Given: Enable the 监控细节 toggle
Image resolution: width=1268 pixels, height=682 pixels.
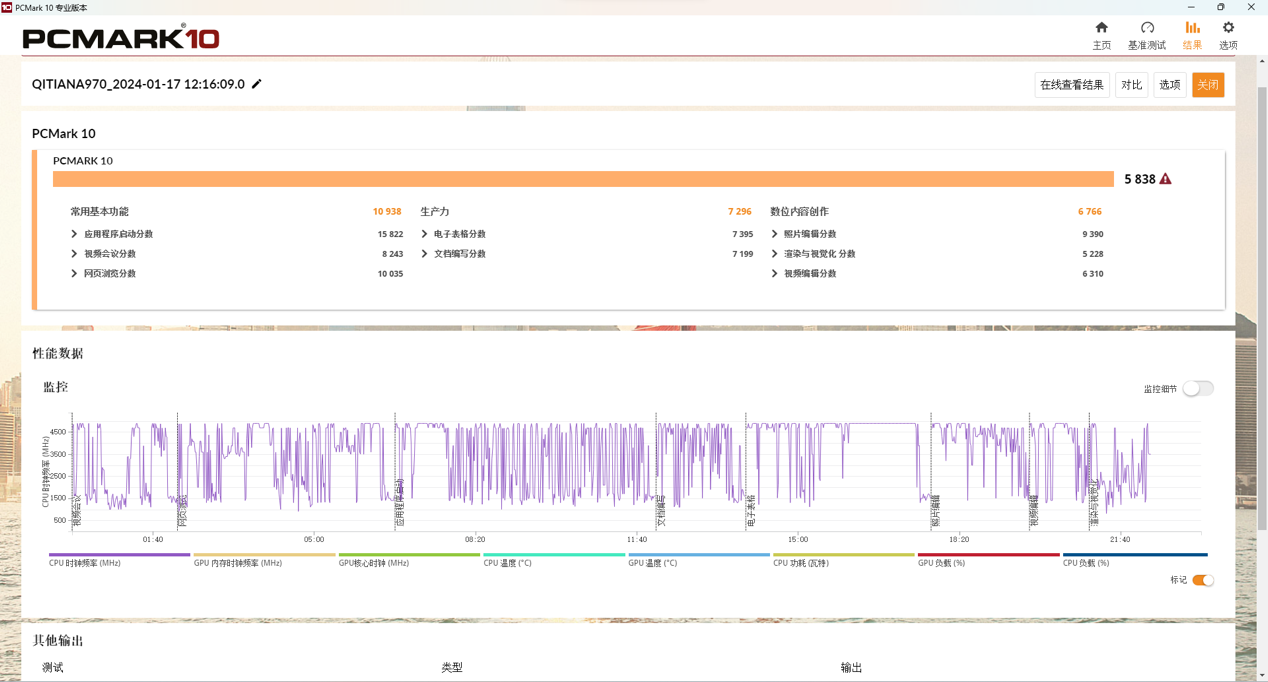Looking at the screenshot, I should click(x=1197, y=389).
